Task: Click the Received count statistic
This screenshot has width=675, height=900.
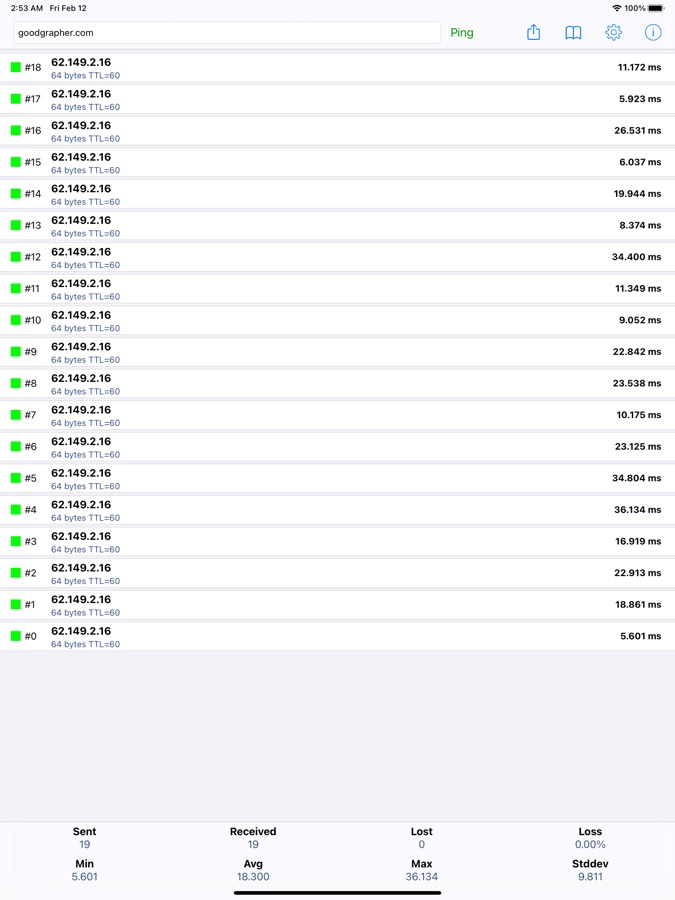Action: [253, 838]
